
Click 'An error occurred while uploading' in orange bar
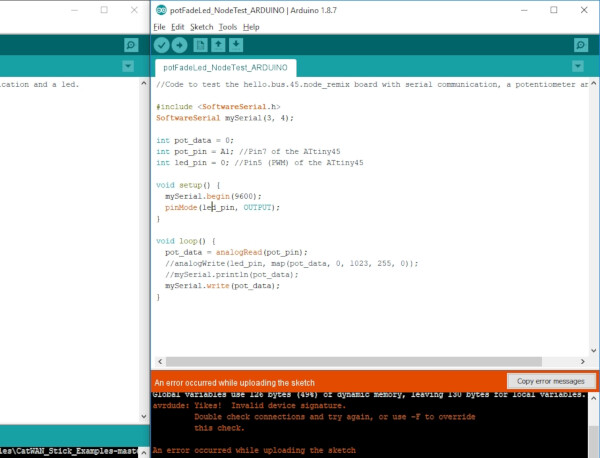(x=234, y=383)
